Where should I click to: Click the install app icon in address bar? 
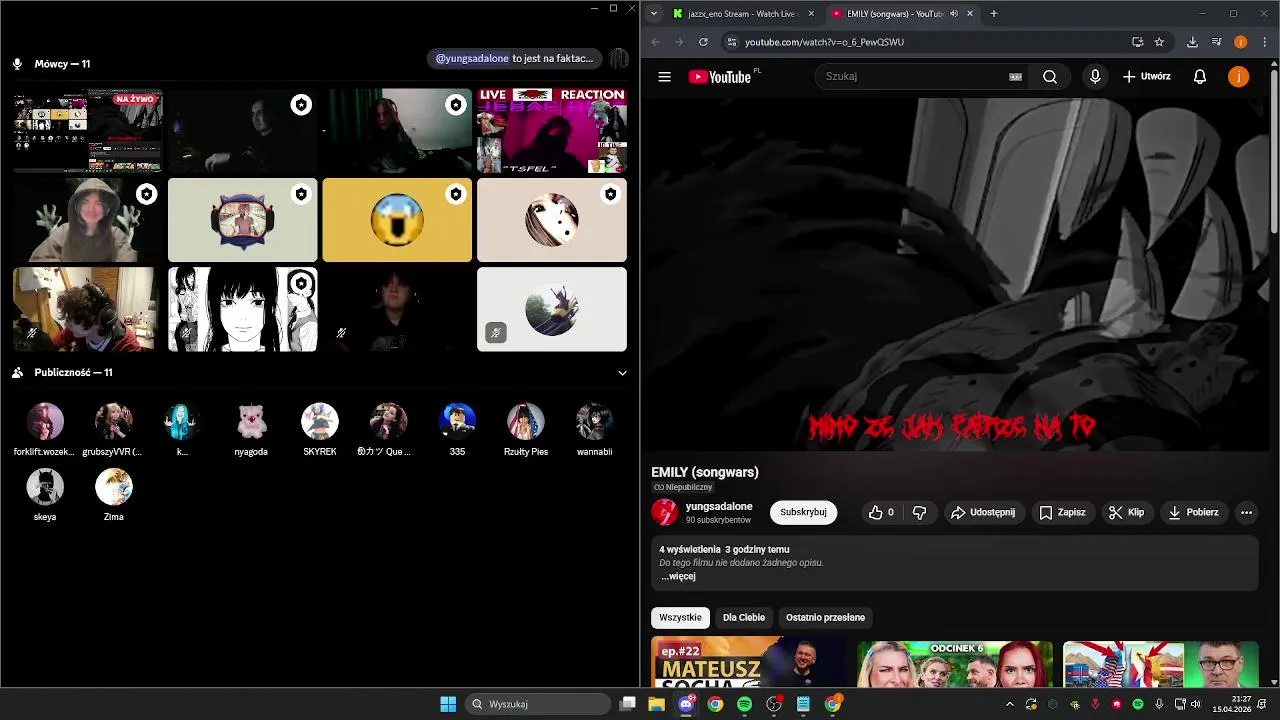[x=1137, y=42]
